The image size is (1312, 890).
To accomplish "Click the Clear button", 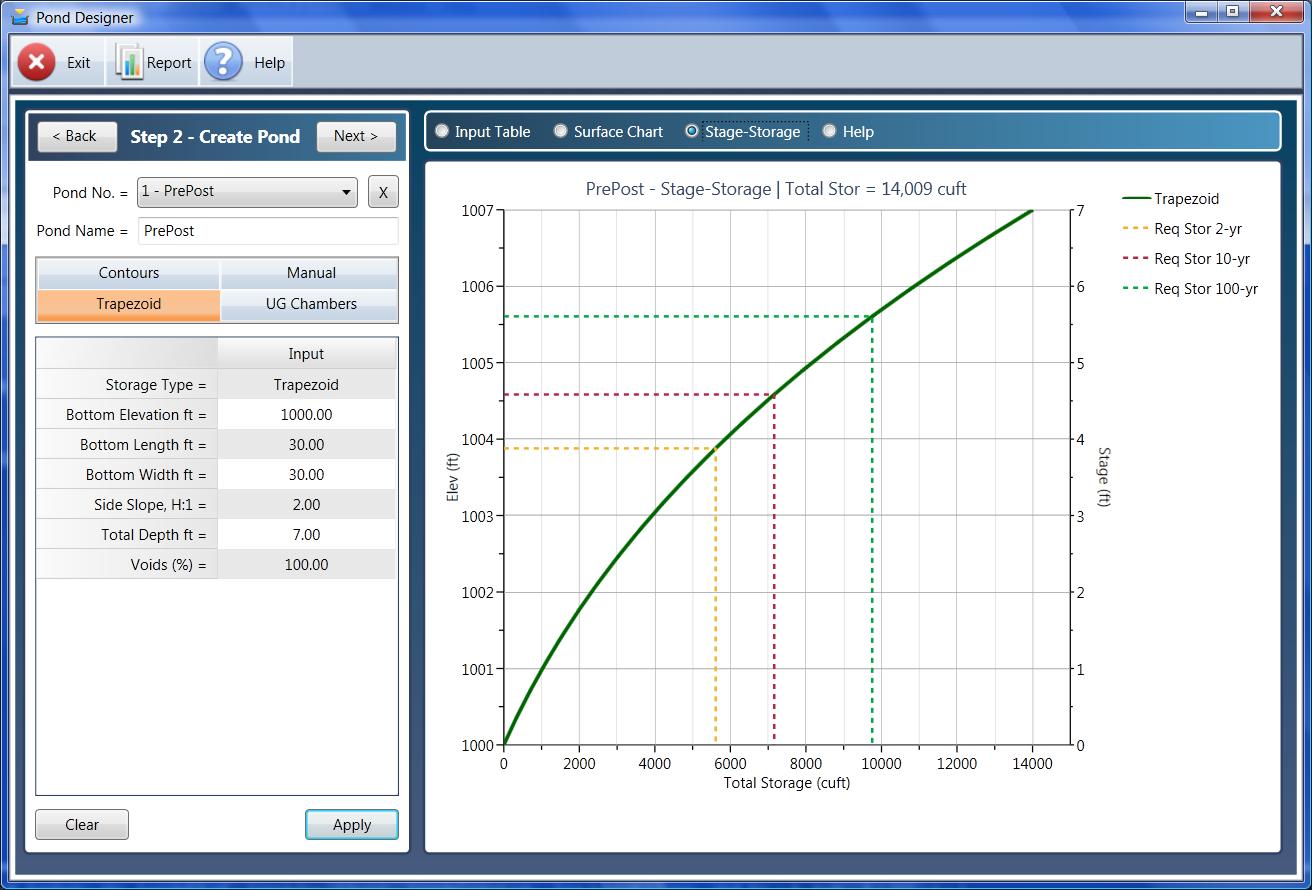I will coord(81,824).
